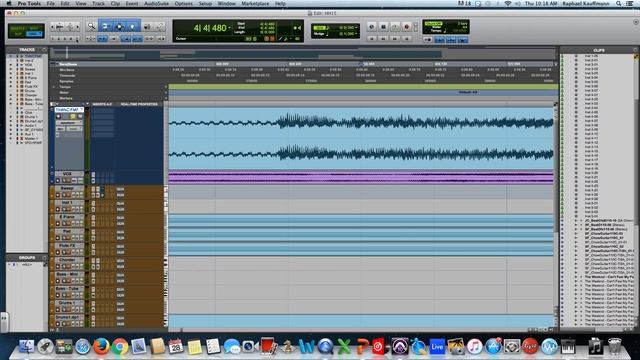This screenshot has height=360, width=640.
Task: Click the transport Stop button
Action: pos(383,27)
